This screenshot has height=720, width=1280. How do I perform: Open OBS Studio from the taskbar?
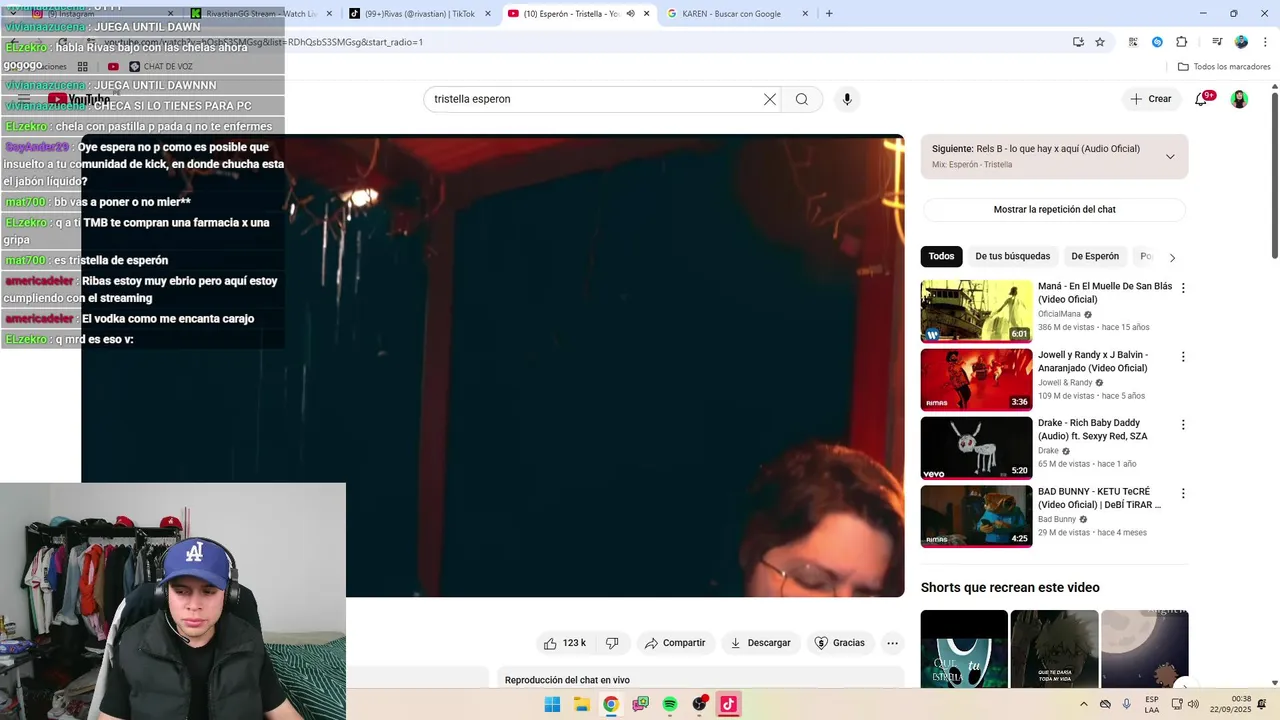click(699, 704)
